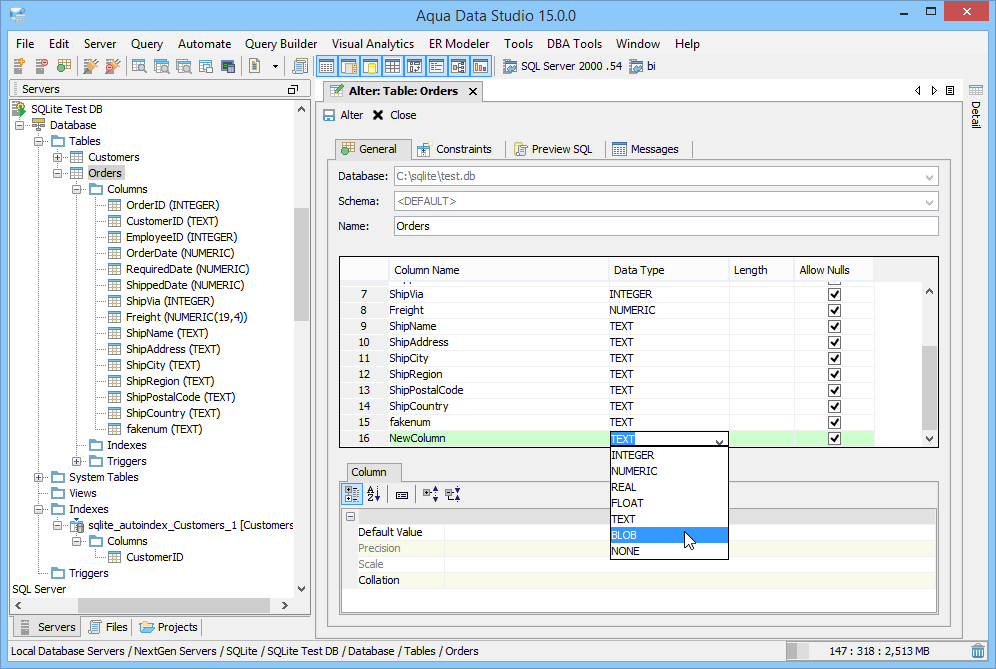Screen dimensions: 996x669
Task: Select NUMERIC from the data type list
Action: point(669,471)
